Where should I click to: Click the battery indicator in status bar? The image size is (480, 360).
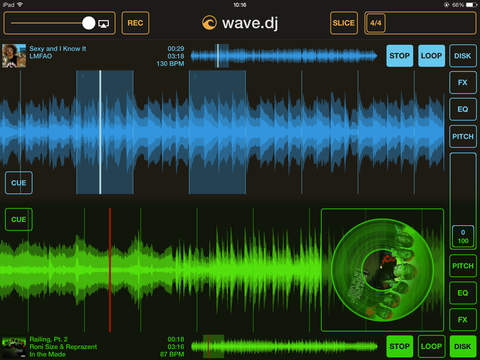coord(470,5)
